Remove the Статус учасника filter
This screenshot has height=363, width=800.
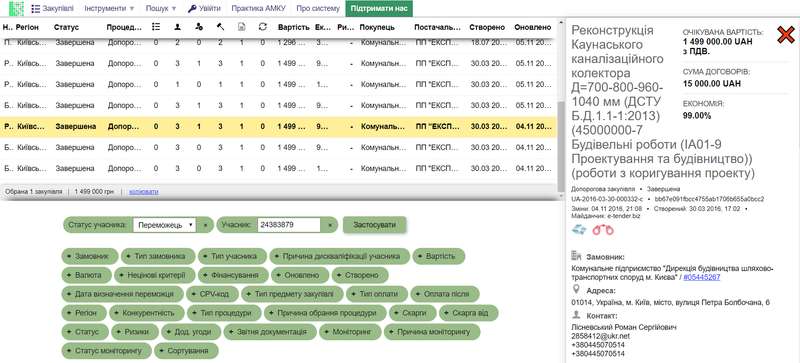pyautogui.click(x=205, y=225)
